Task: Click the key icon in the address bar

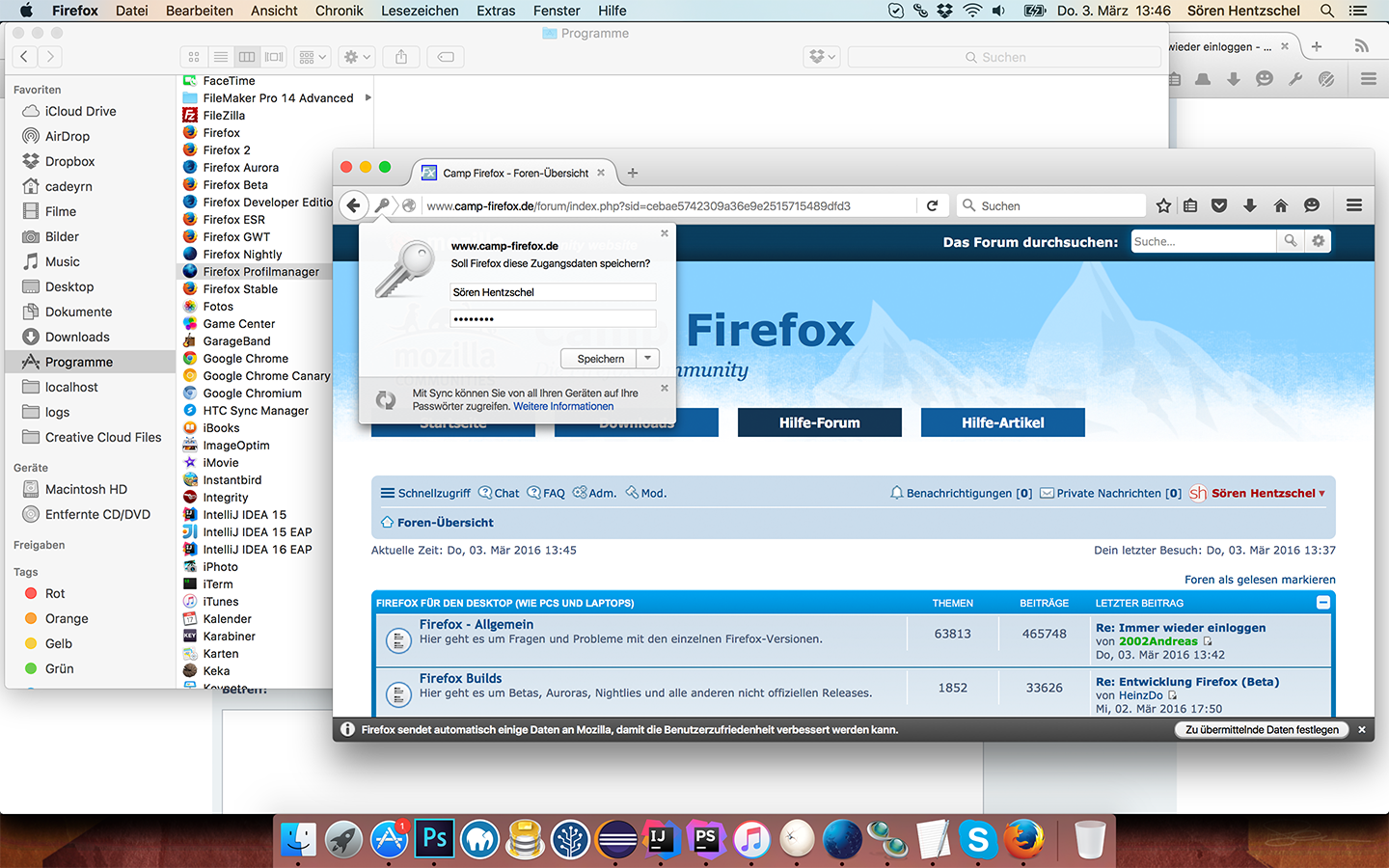Action: 382,205
